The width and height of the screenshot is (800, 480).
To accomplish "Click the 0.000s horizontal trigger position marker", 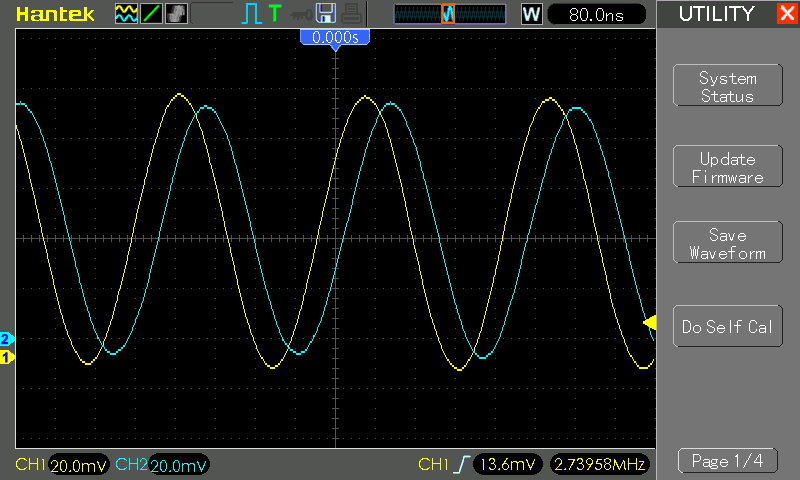I will [335, 38].
